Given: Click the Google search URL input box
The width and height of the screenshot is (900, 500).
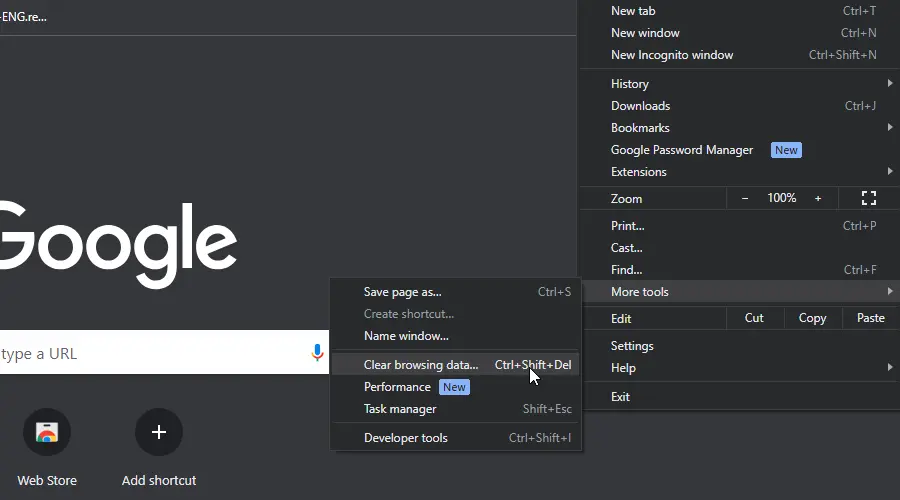Looking at the screenshot, I should [x=164, y=352].
